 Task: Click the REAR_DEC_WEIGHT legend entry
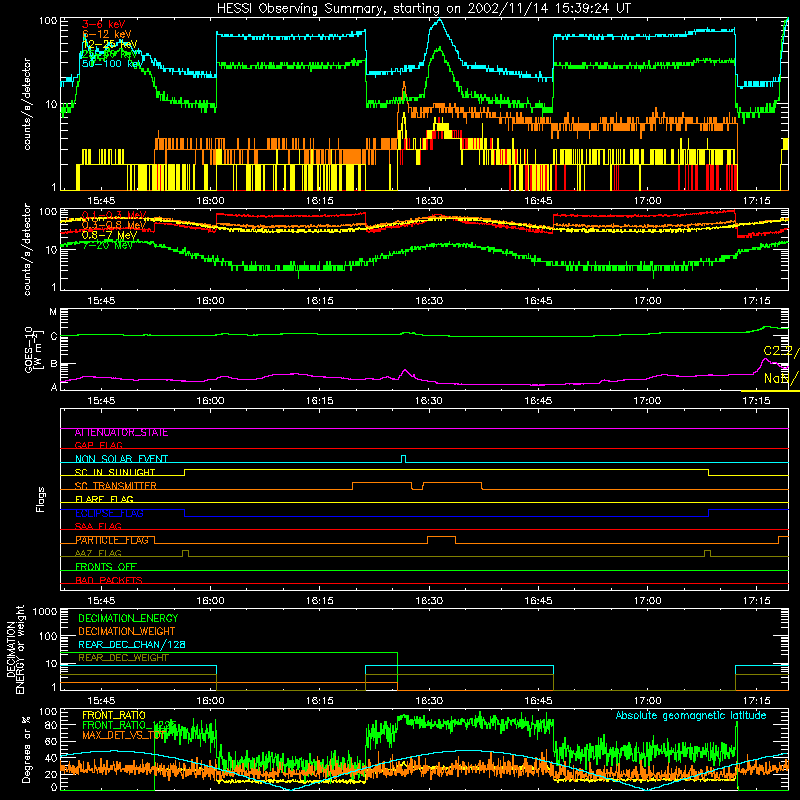(x=123, y=658)
